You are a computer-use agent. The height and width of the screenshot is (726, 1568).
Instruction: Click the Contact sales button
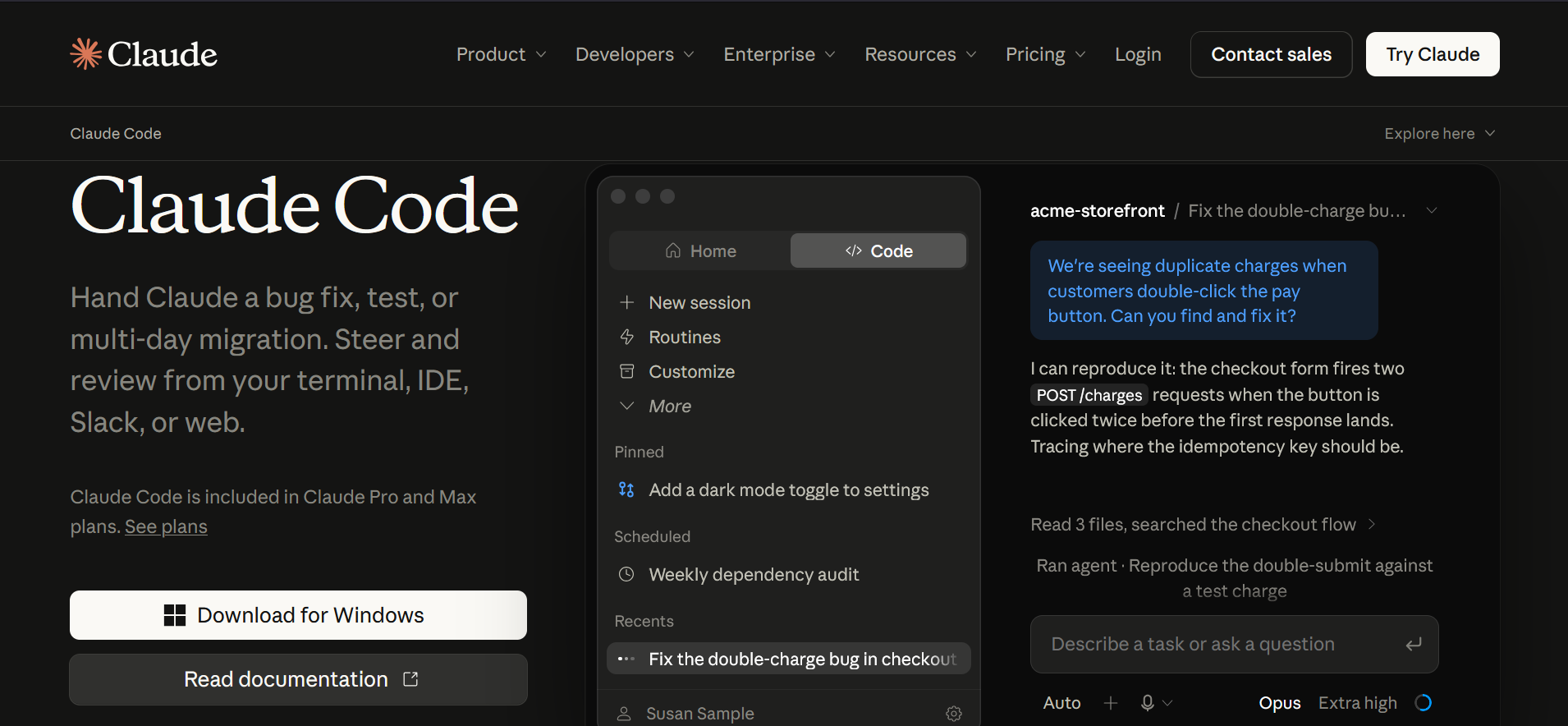(x=1272, y=54)
